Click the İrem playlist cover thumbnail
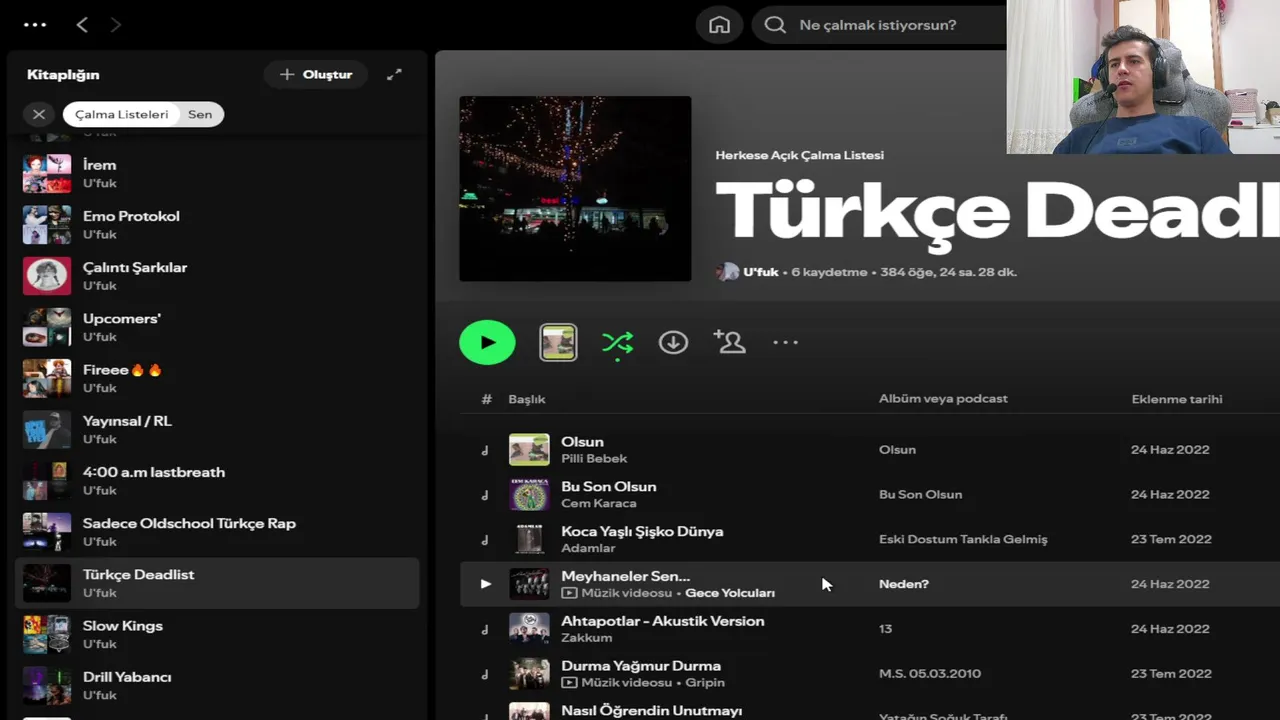Viewport: 1280px width, 720px height. (x=47, y=174)
